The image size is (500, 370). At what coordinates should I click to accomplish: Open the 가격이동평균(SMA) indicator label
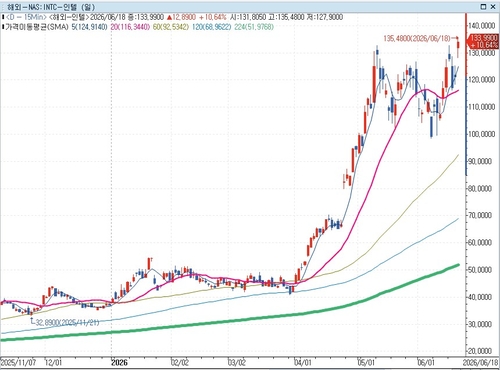[x=37, y=27]
